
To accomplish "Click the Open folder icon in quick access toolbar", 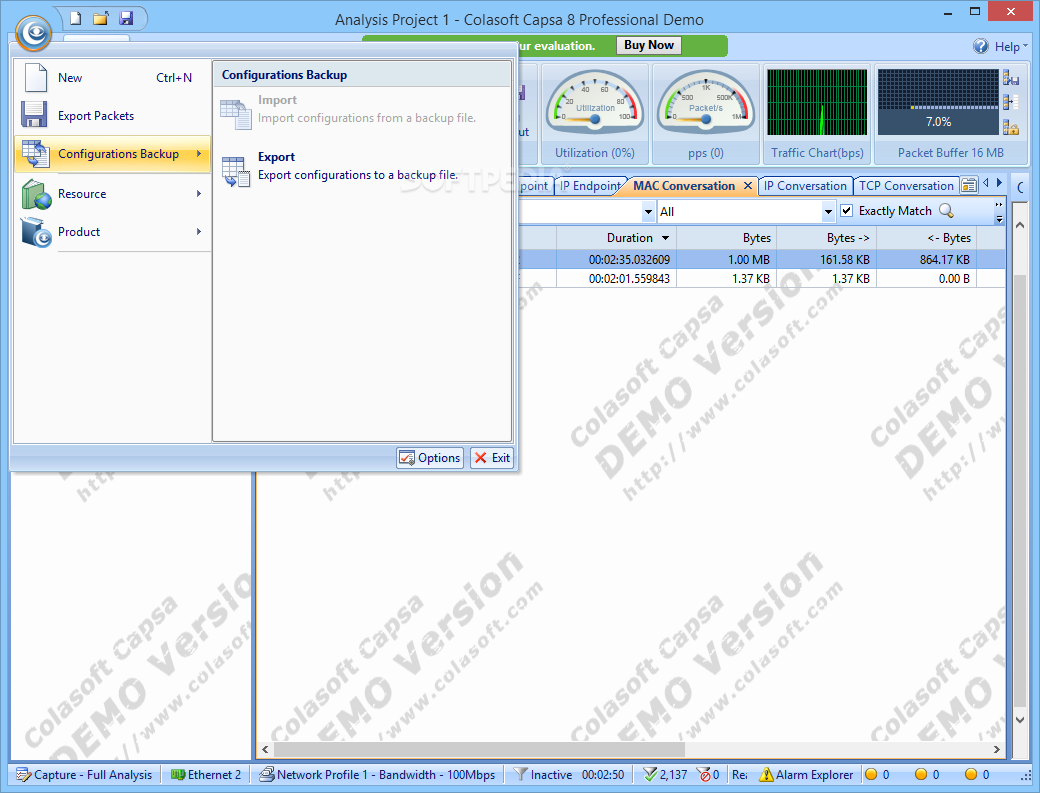I will (x=100, y=18).
